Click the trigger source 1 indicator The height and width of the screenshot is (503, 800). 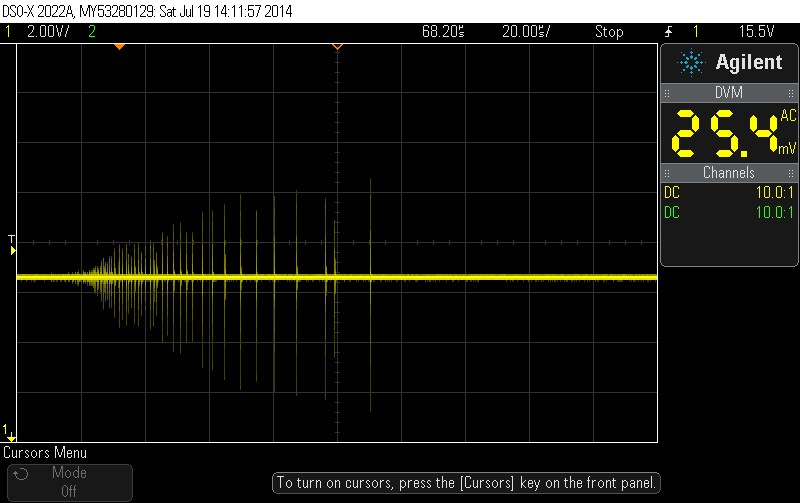(695, 32)
